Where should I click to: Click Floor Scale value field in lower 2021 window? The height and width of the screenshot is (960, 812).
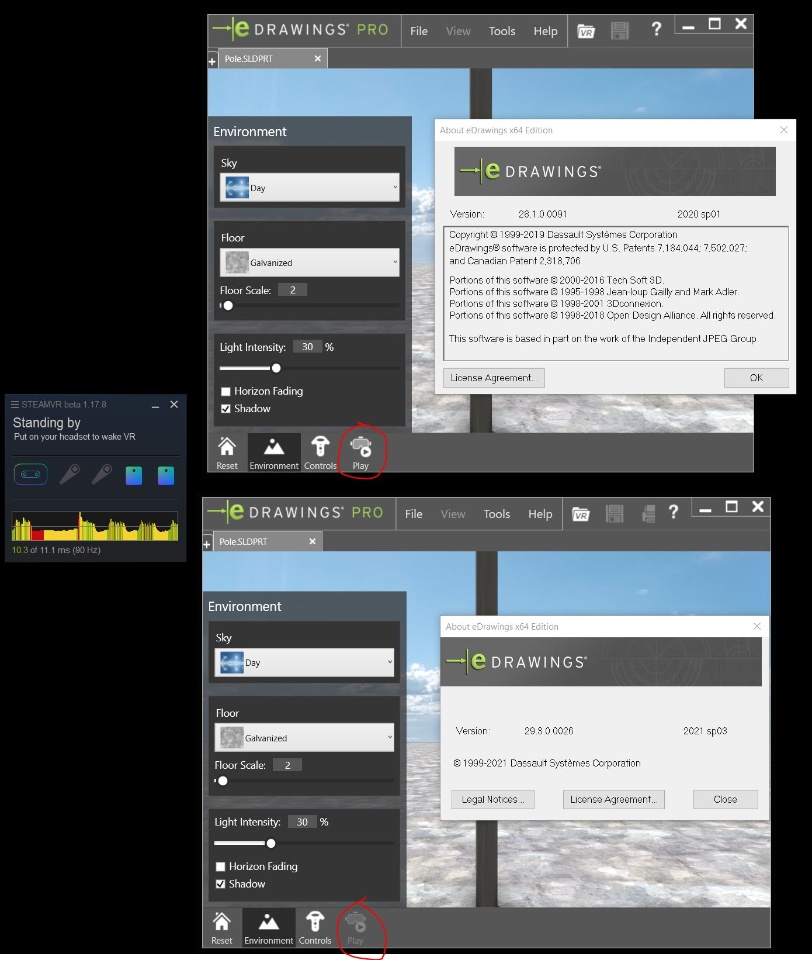coord(287,765)
